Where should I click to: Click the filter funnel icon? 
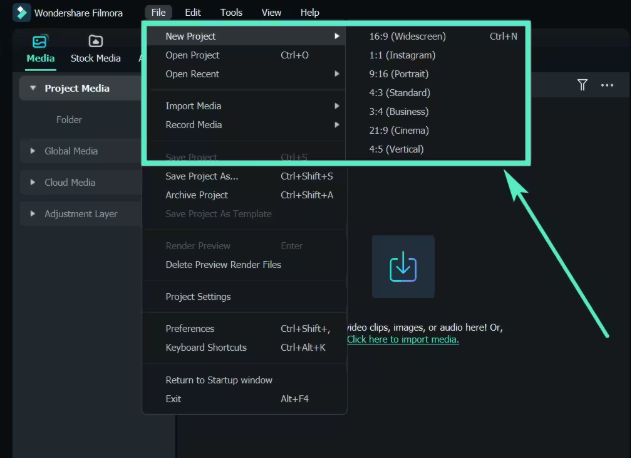[582, 85]
